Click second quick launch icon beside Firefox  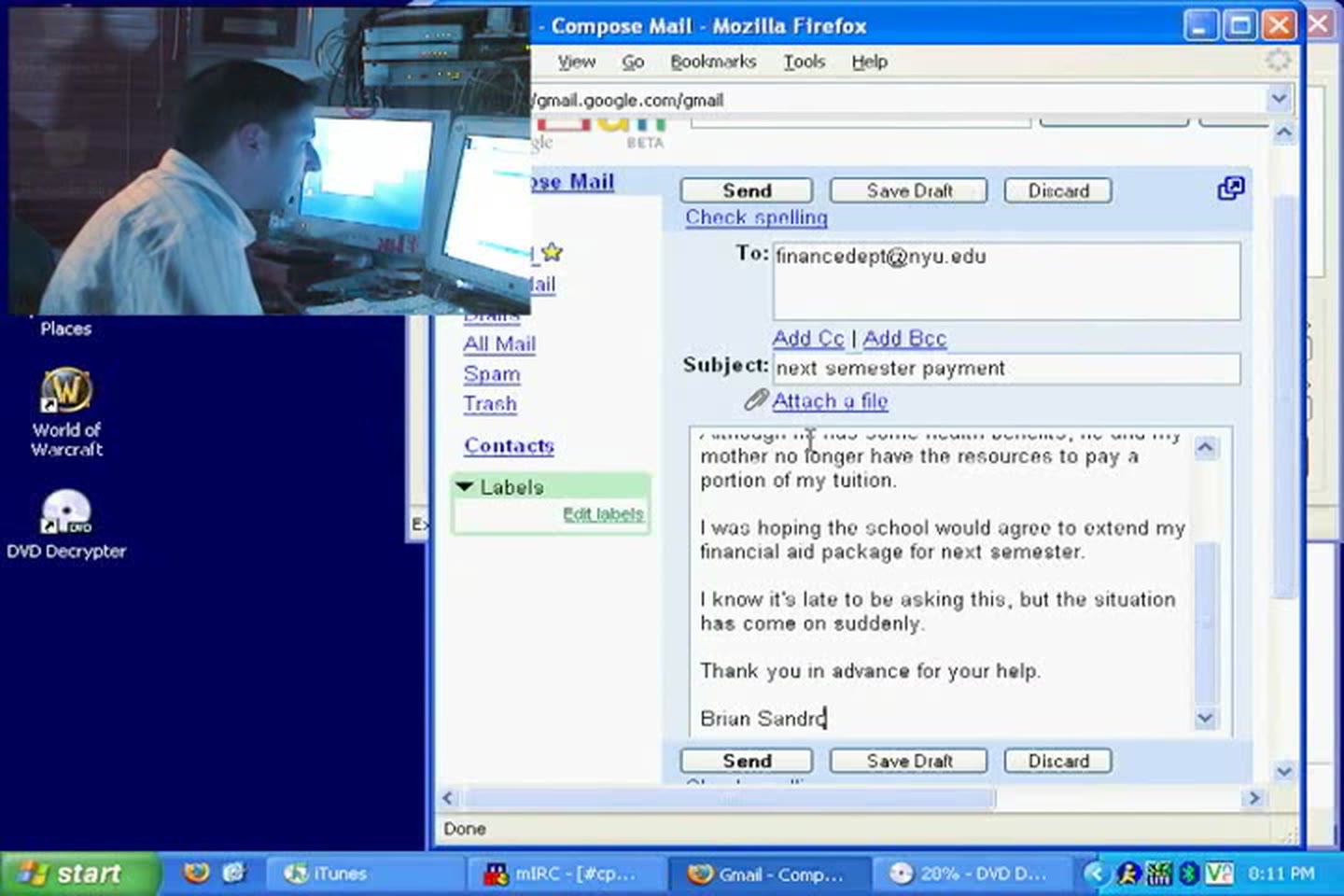pyautogui.click(x=233, y=874)
